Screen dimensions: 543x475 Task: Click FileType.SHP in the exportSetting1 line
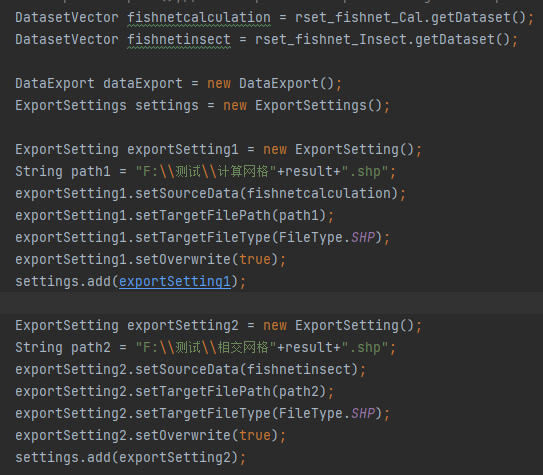click(327, 238)
